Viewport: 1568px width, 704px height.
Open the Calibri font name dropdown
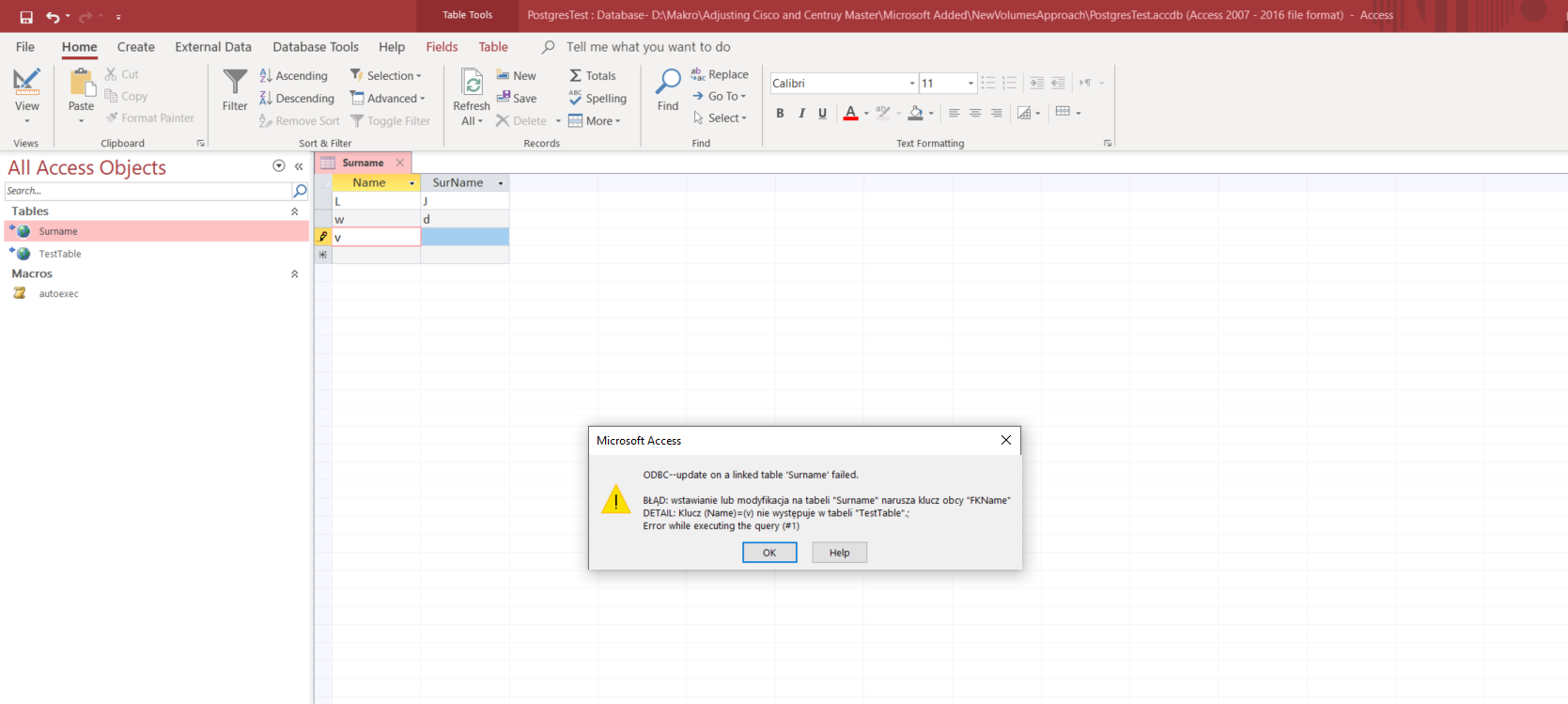coord(911,84)
